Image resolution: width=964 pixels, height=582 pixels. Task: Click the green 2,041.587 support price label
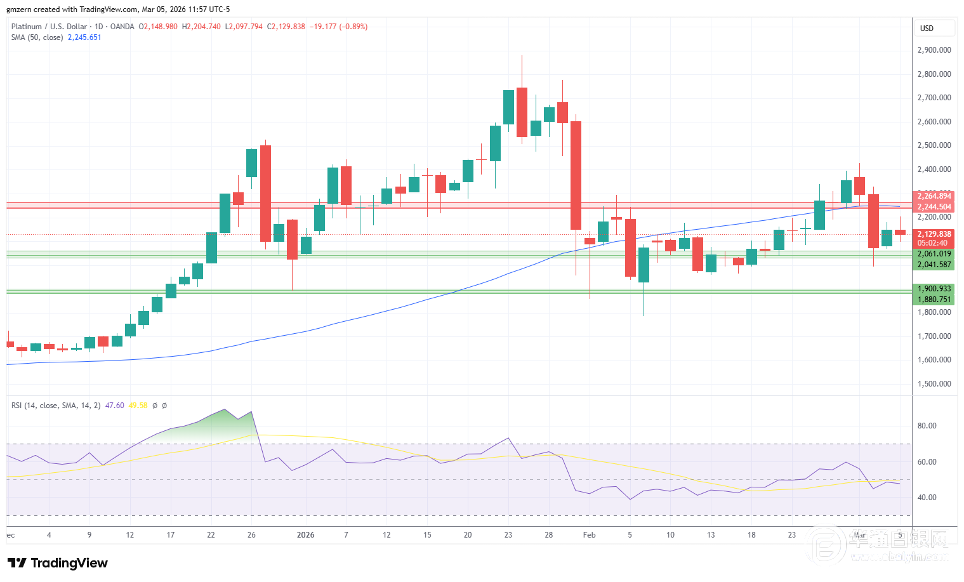932,264
